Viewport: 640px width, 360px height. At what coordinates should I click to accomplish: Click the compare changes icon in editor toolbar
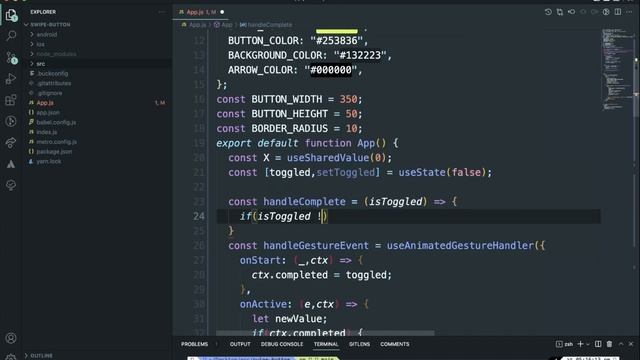tap(560, 12)
